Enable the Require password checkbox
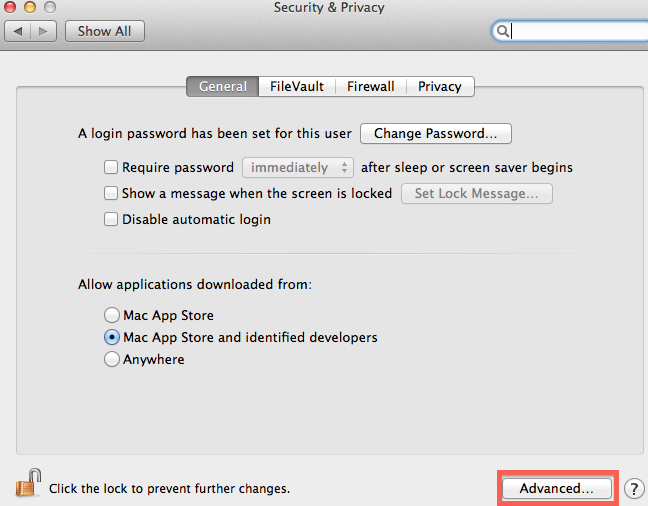The width and height of the screenshot is (648, 506). coord(111,167)
